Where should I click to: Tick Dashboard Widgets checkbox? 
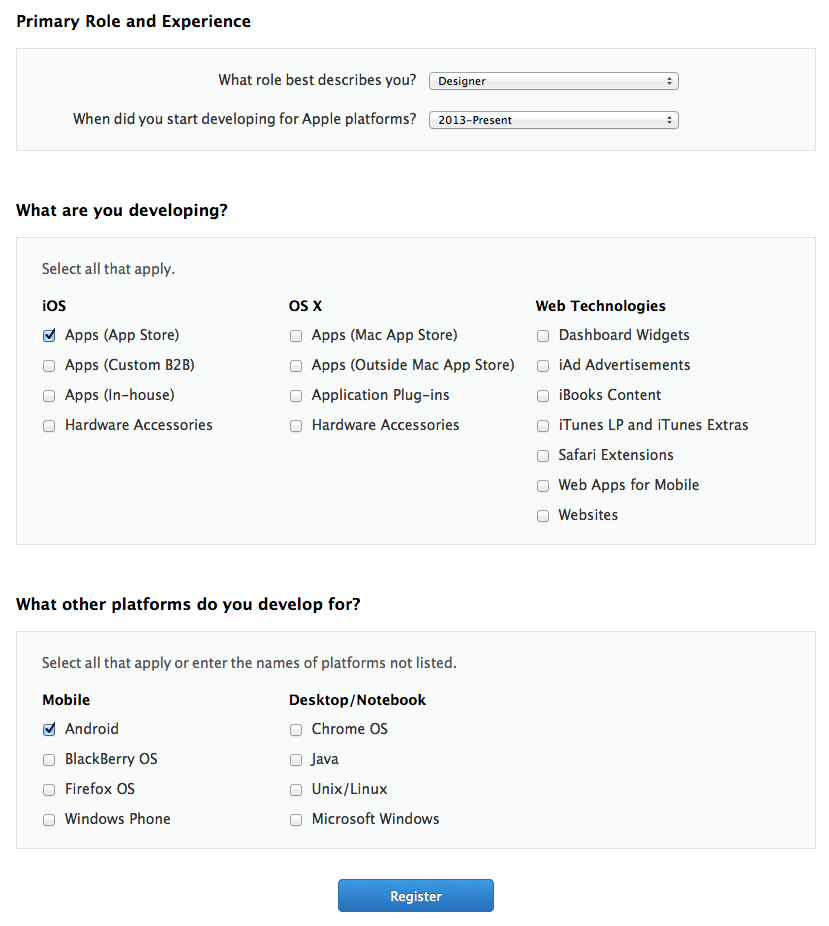543,336
